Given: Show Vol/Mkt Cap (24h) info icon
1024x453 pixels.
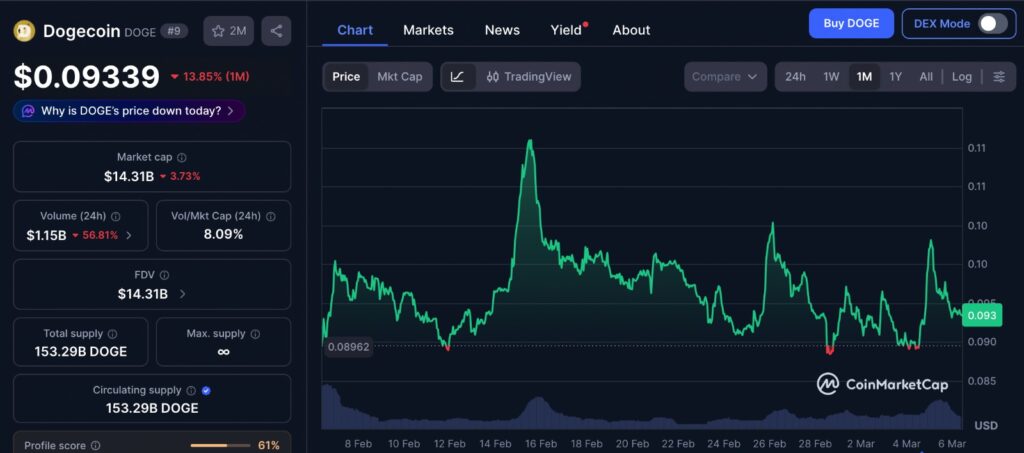Looking at the screenshot, I should [x=270, y=216].
